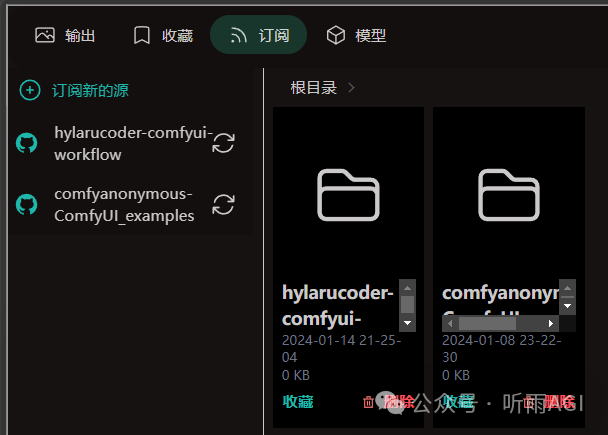Viewport: 608px width, 435px height.
Task: Click the 根目录 breadcrumb
Action: click(x=314, y=88)
